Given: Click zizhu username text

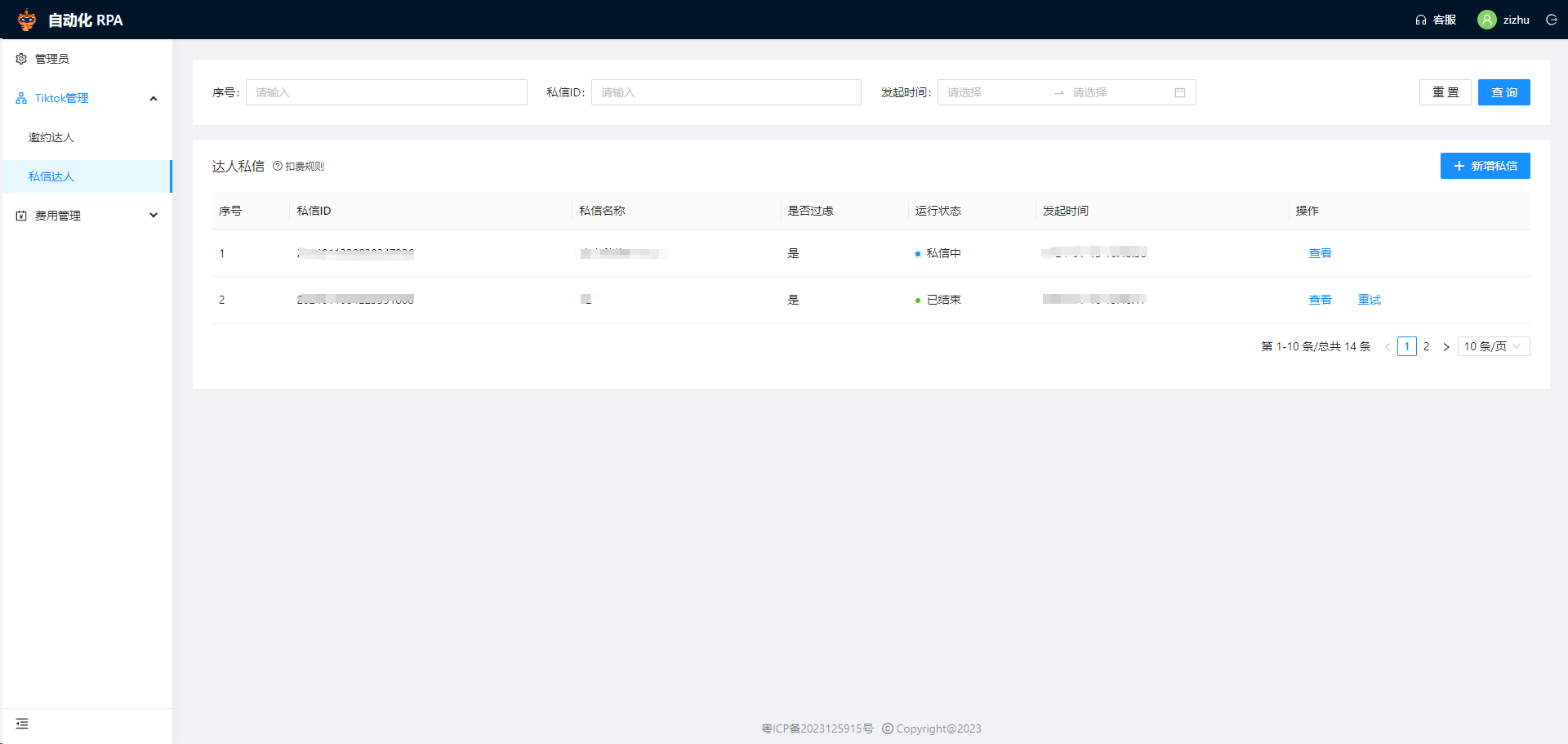Looking at the screenshot, I should point(1517,20).
